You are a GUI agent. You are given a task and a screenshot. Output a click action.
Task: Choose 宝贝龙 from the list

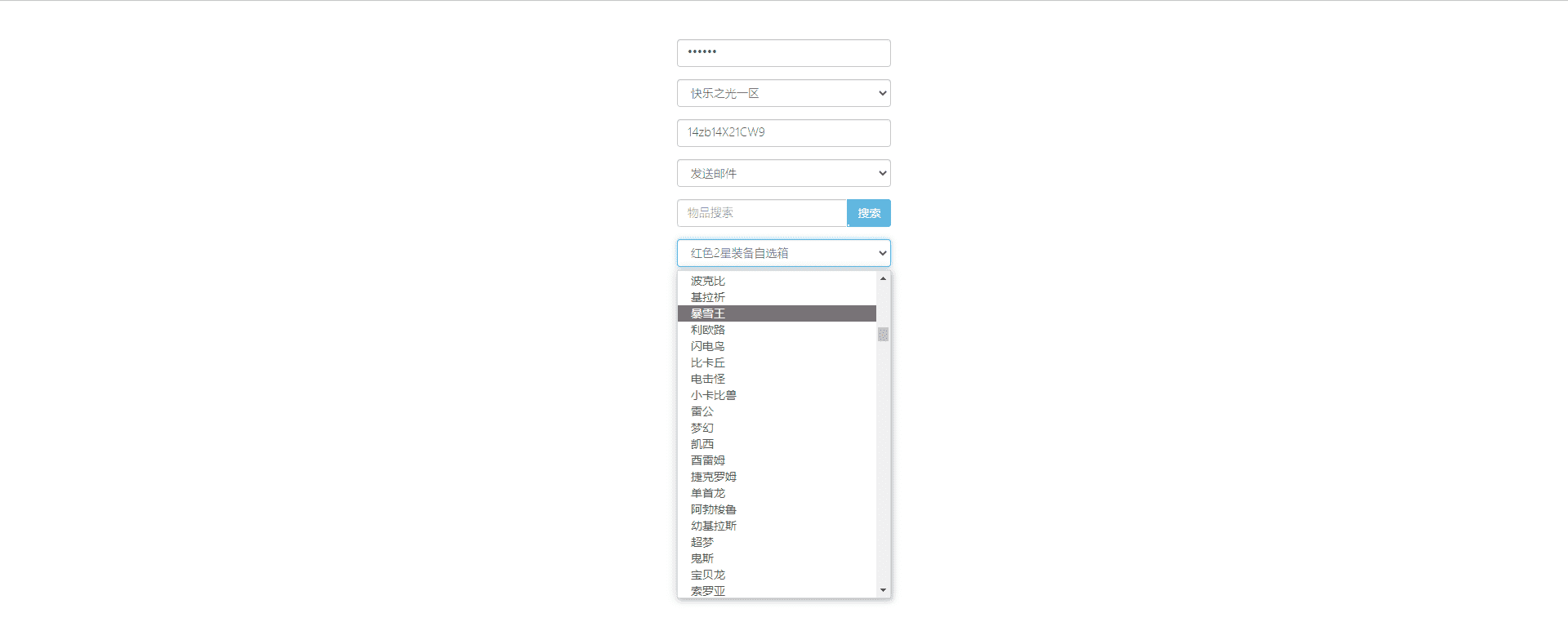[x=777, y=575]
